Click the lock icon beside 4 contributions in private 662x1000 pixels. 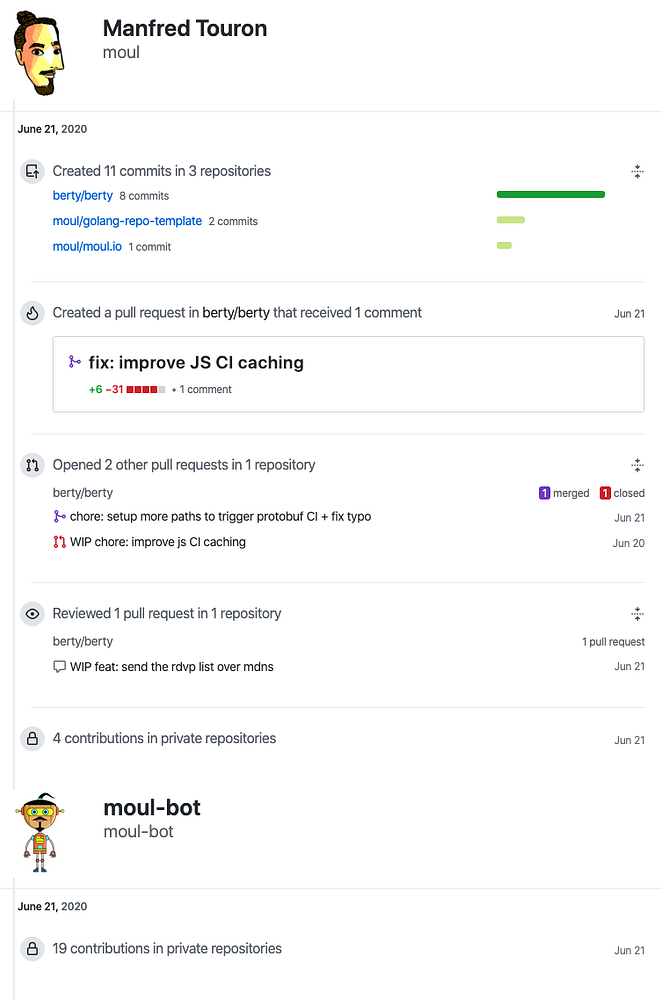click(33, 739)
